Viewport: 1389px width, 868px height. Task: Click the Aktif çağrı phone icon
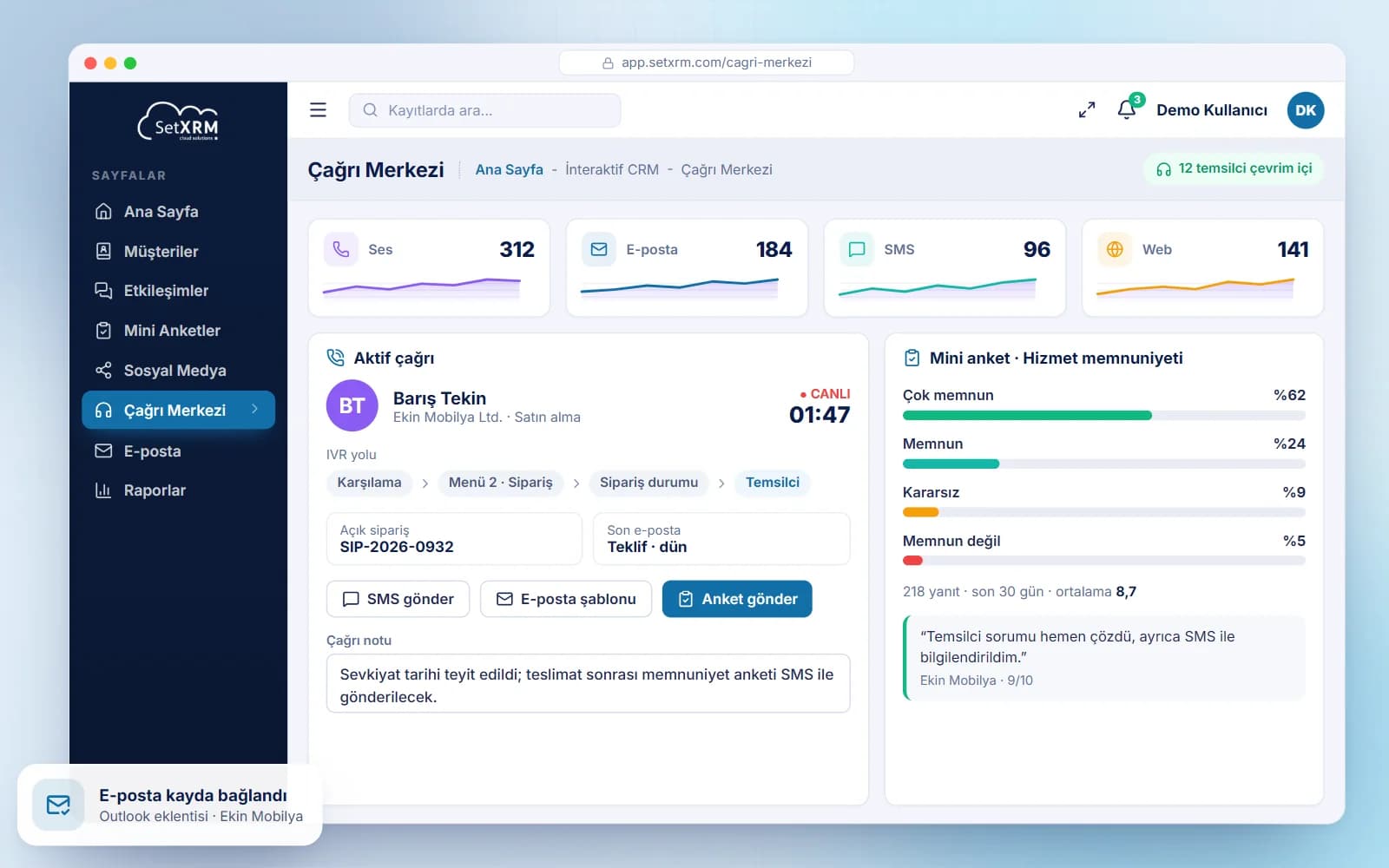335,358
